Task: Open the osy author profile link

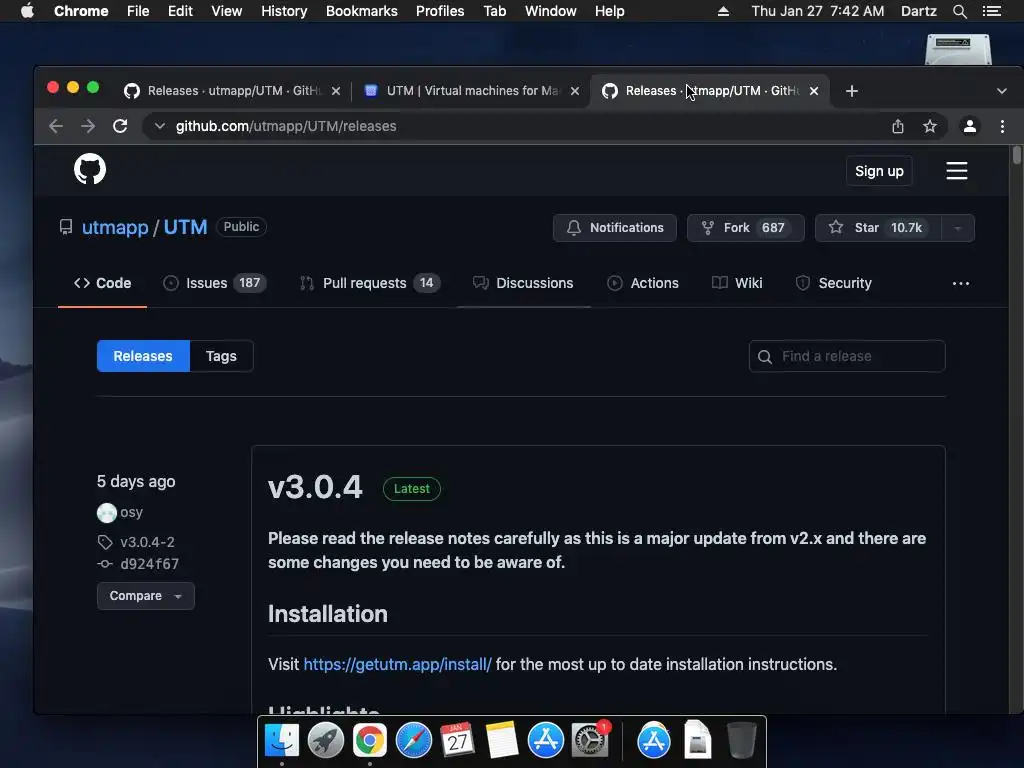Action: pos(131,513)
